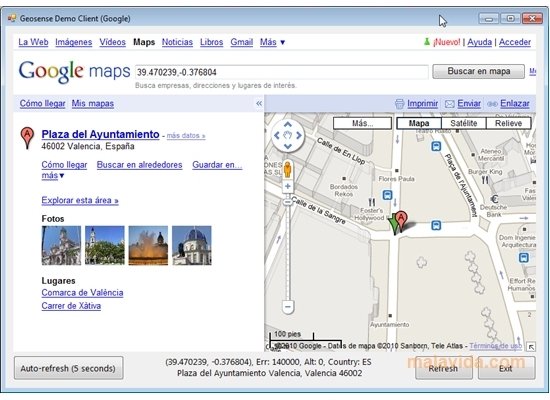Click the pan left arrow on map control

[x=276, y=135]
